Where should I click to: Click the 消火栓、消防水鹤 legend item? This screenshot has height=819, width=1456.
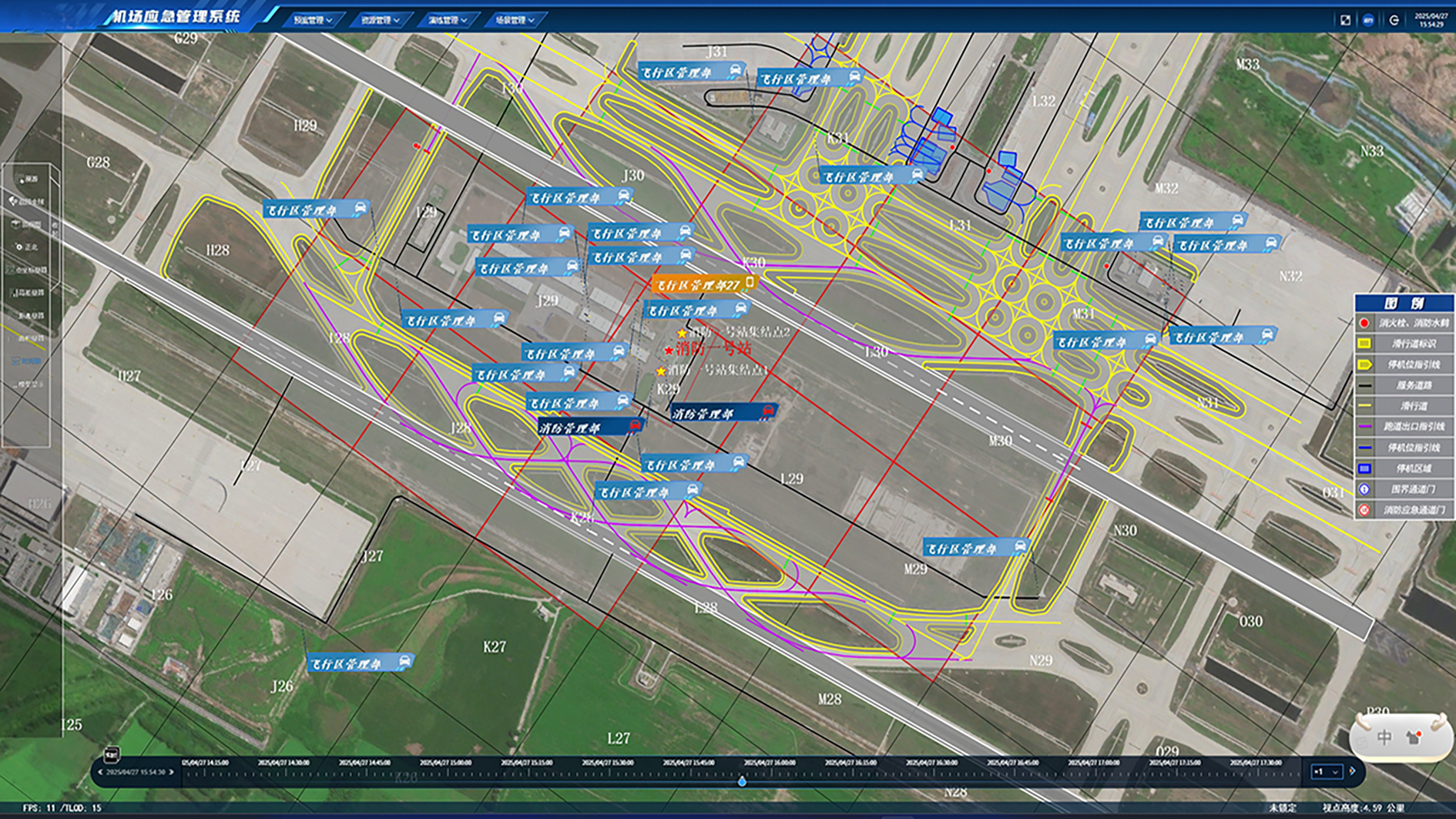1404,323
